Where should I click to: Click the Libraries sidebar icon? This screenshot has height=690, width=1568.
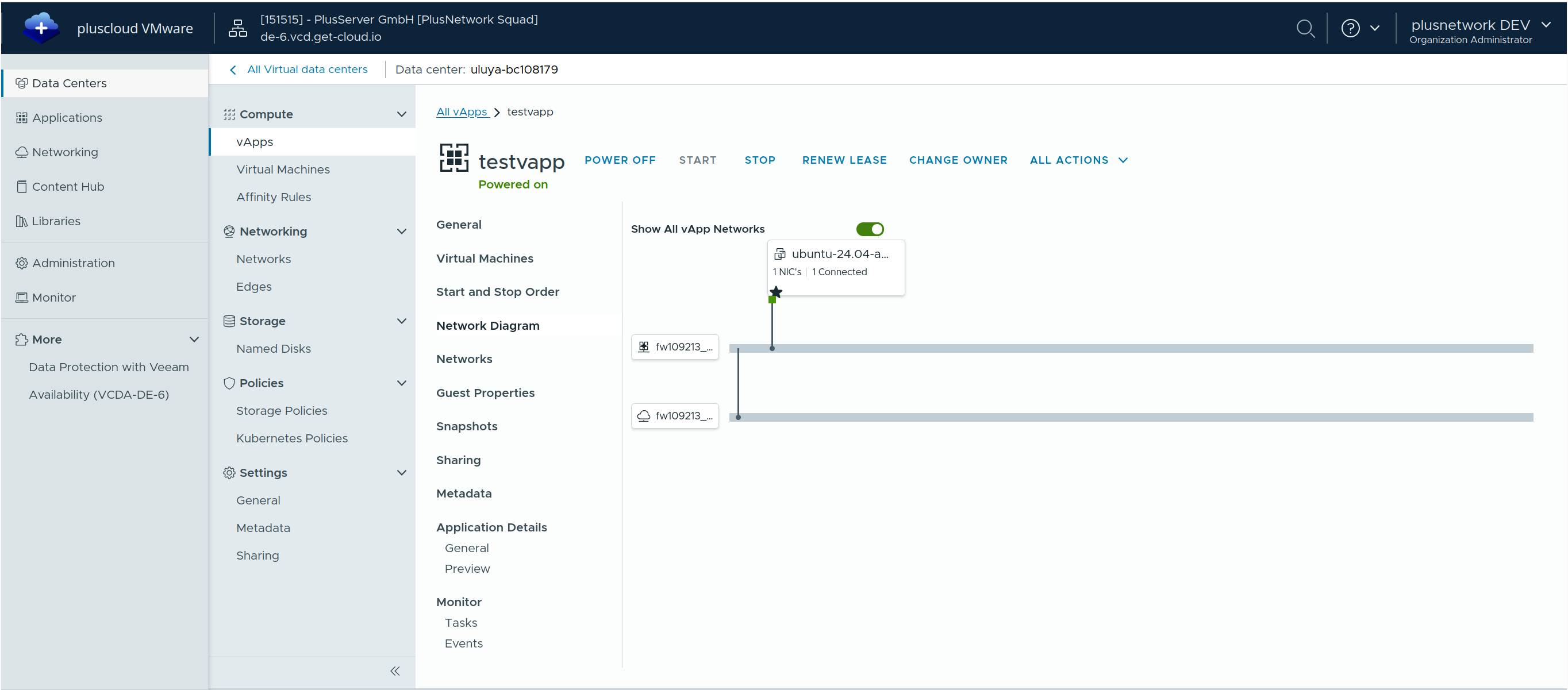click(x=21, y=221)
